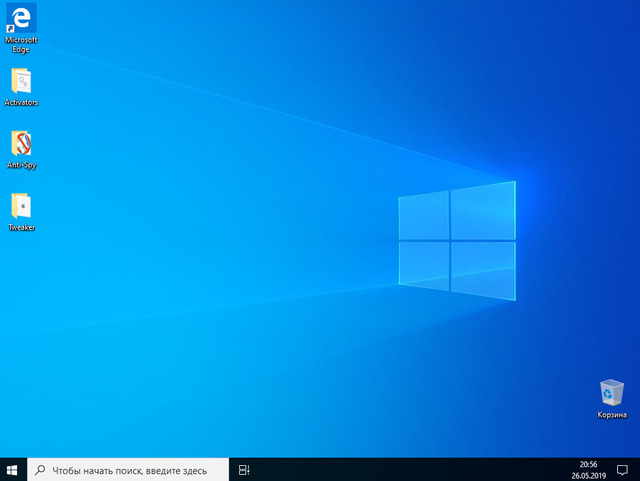The width and height of the screenshot is (640, 481).
Task: Click the taskbar search field
Action: [130, 469]
